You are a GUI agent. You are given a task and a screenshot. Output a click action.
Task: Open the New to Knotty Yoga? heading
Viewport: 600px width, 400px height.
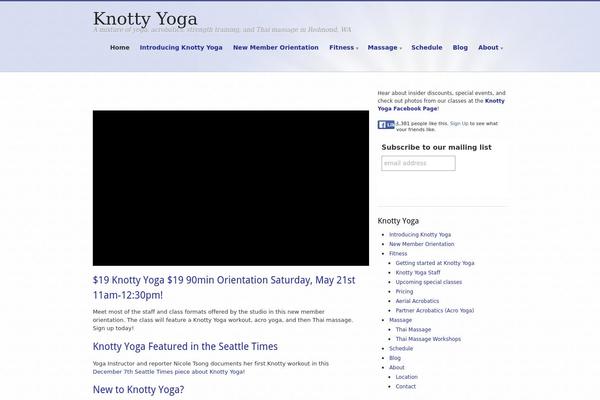tap(138, 390)
